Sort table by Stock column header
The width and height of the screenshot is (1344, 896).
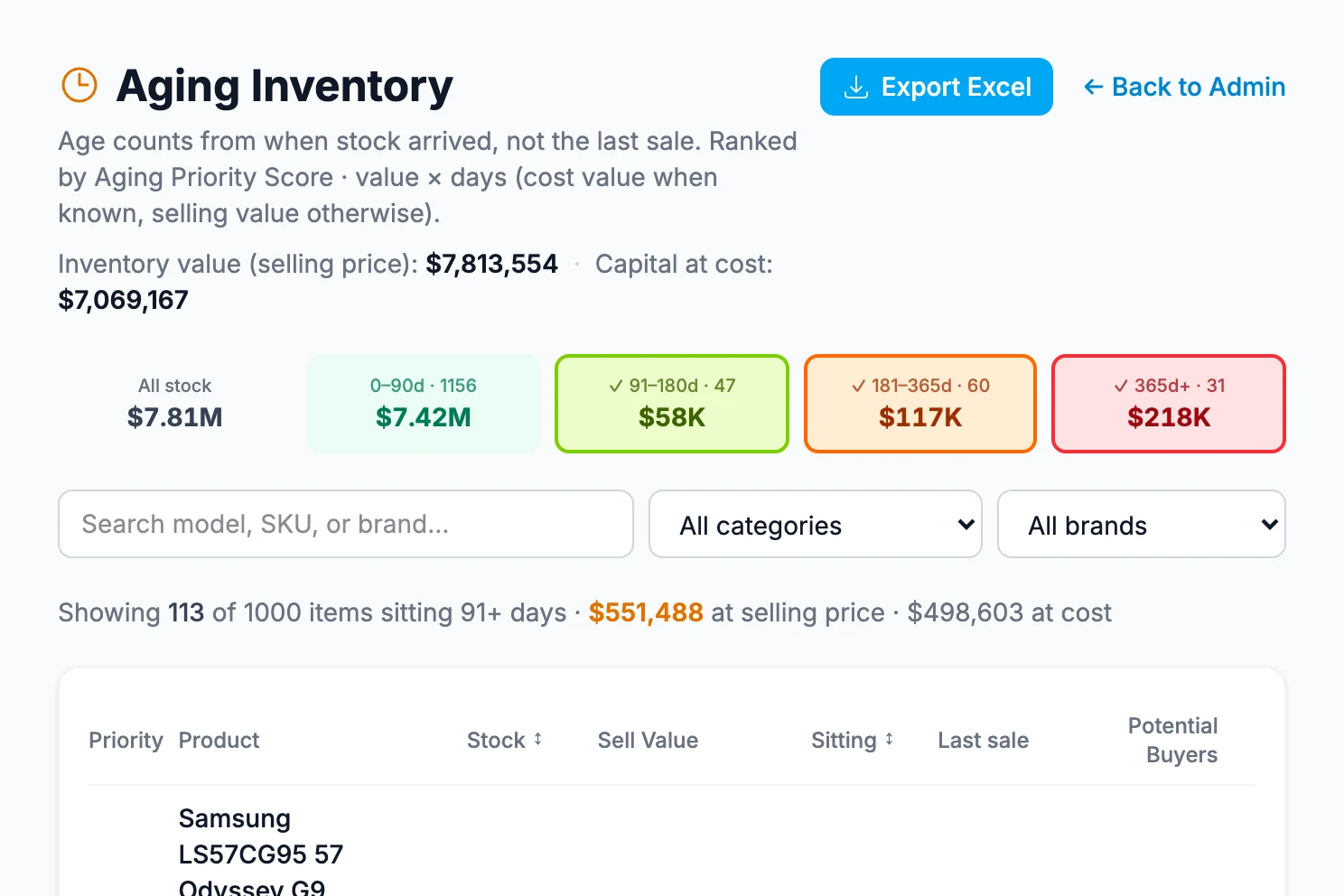(504, 740)
